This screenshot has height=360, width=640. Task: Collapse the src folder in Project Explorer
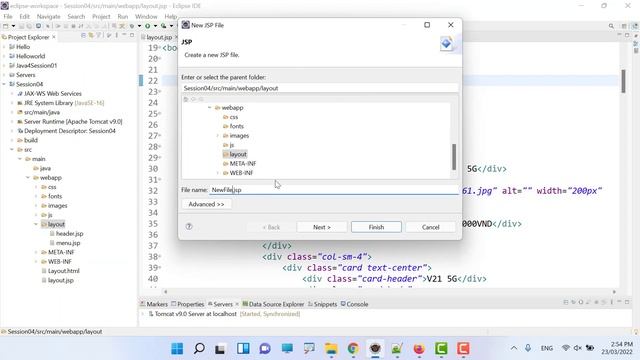coord(12,150)
